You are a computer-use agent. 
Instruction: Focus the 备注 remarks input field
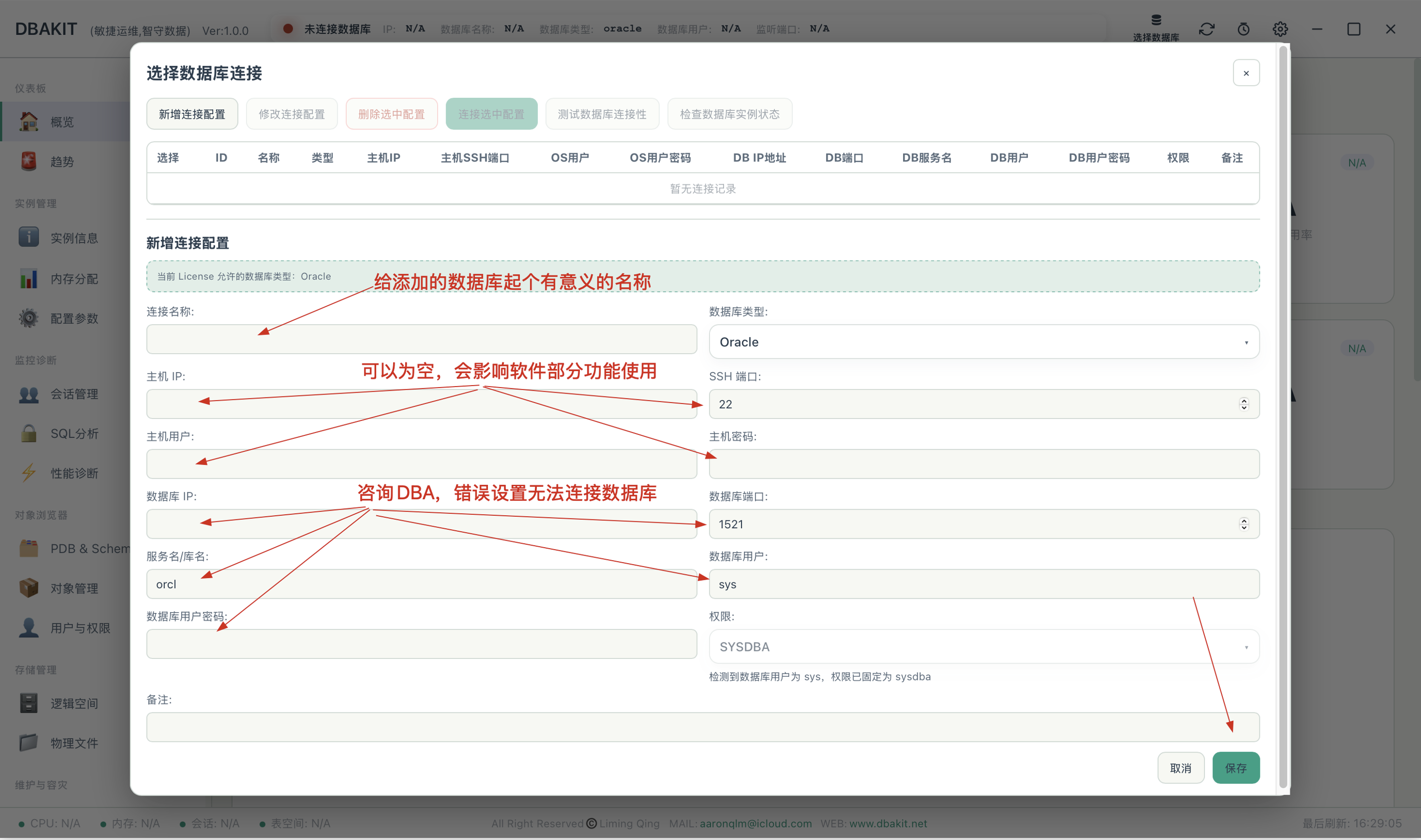click(703, 727)
